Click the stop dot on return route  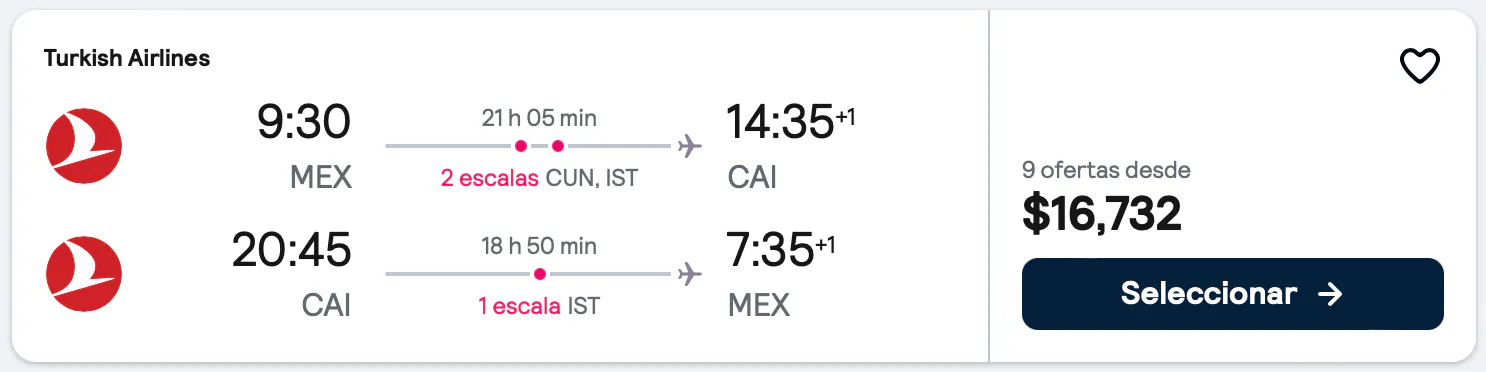point(540,274)
